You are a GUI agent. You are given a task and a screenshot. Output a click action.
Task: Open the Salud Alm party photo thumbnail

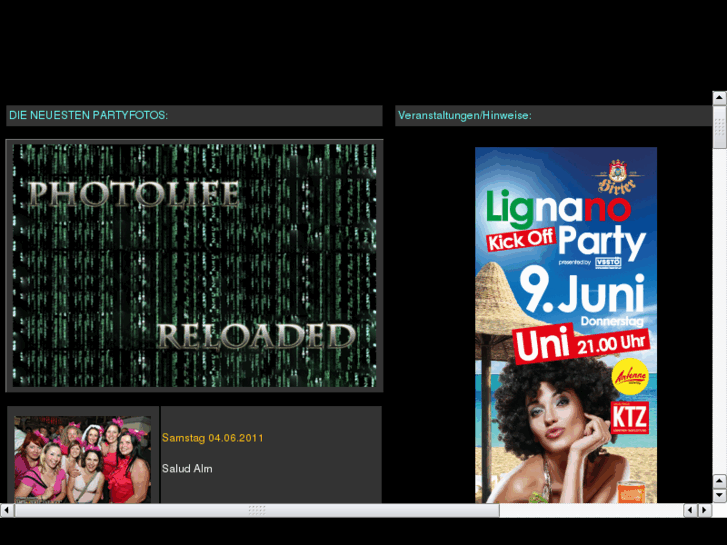click(x=83, y=459)
